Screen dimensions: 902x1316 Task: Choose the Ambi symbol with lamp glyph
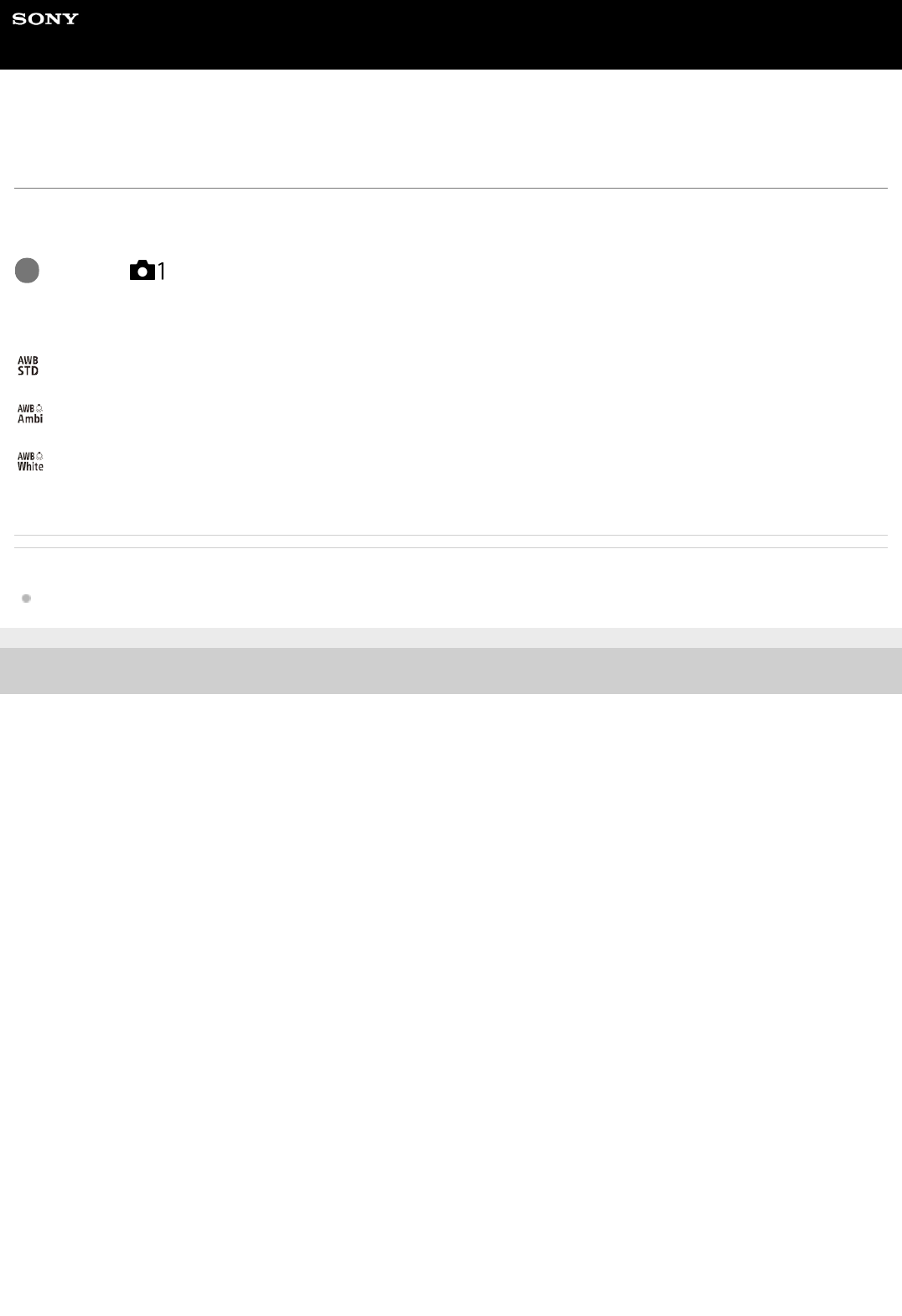[x=30, y=414]
